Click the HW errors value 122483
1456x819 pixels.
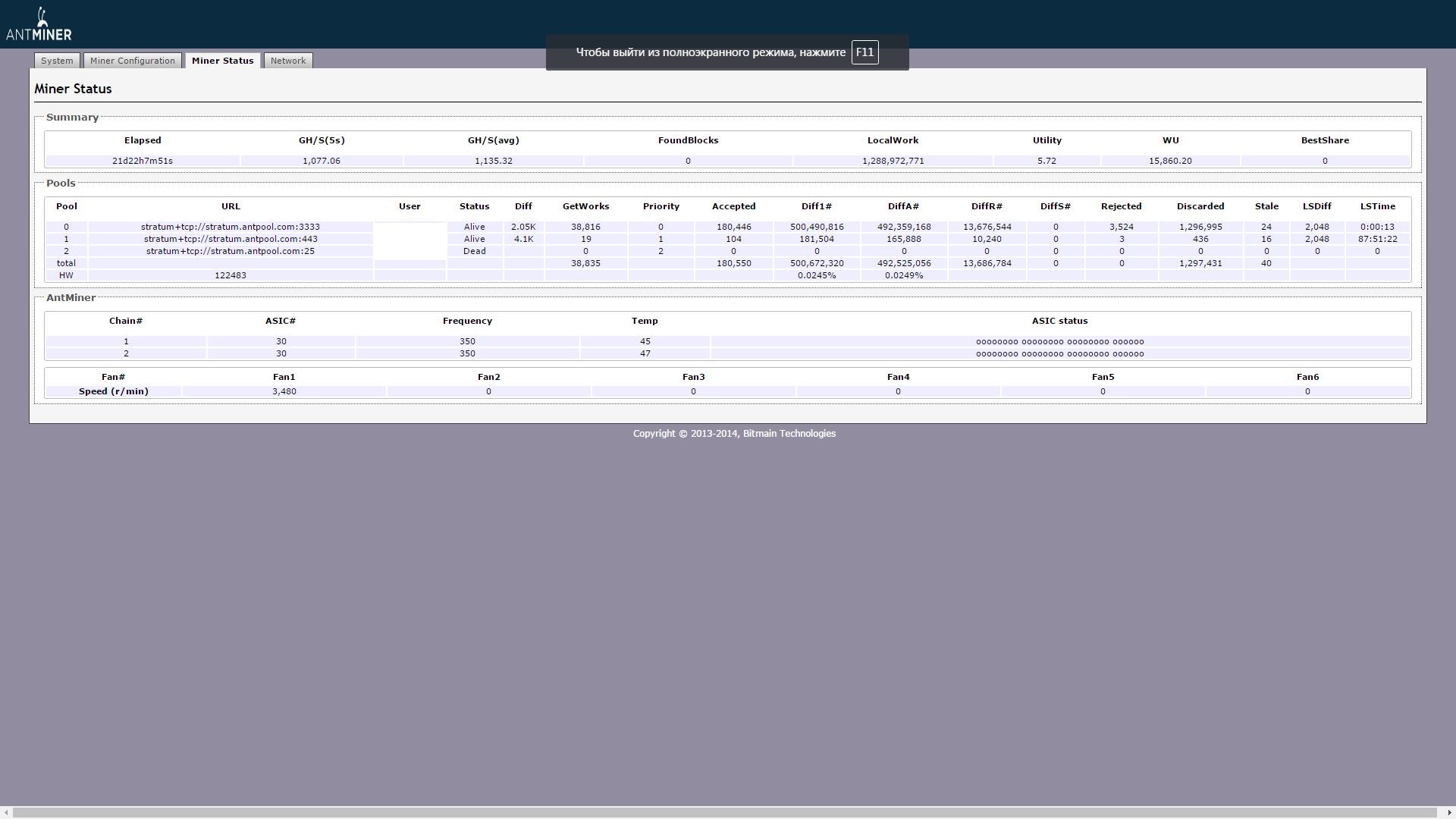(230, 275)
